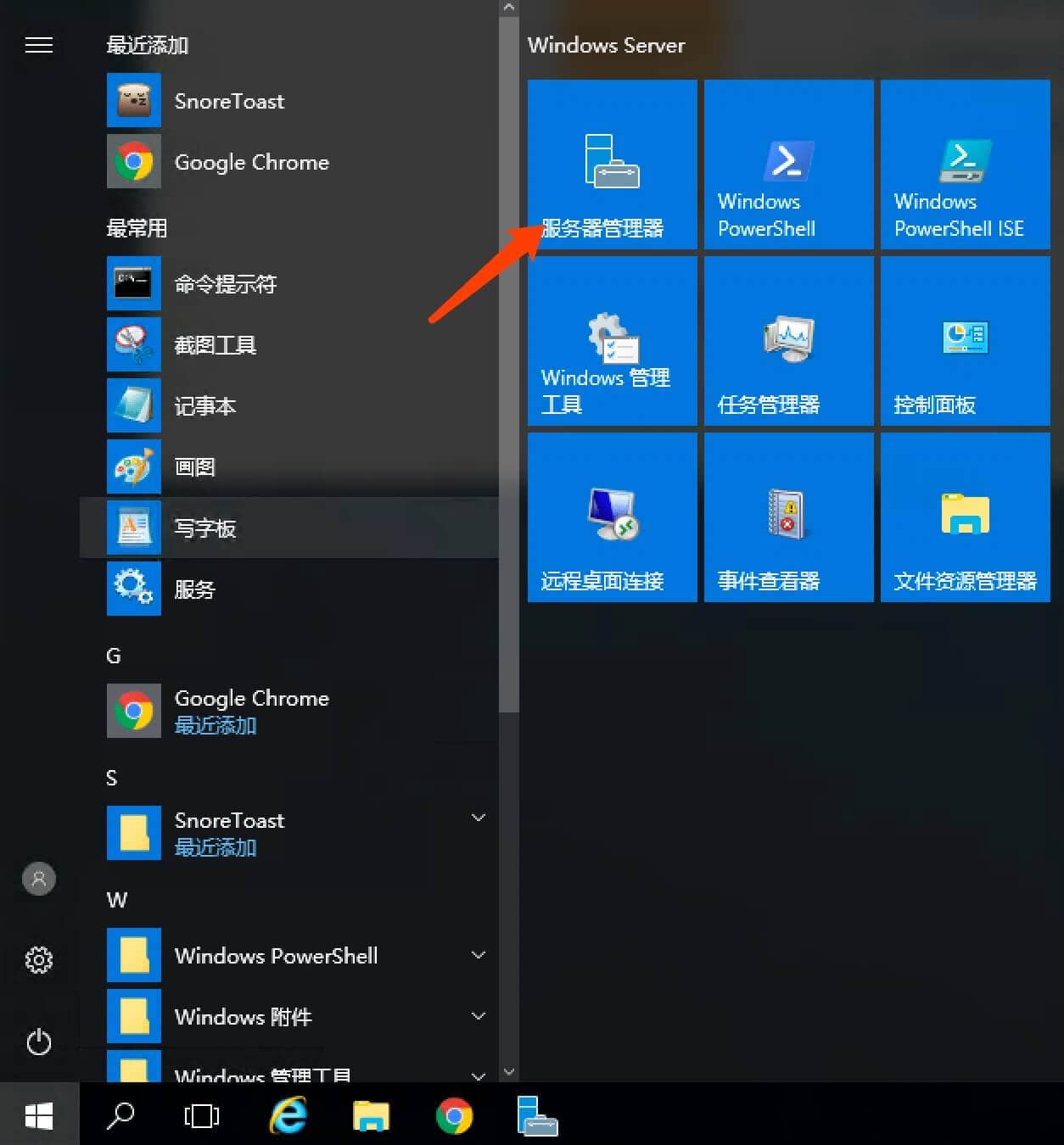
Task: Click the letter W section header
Action: [117, 900]
